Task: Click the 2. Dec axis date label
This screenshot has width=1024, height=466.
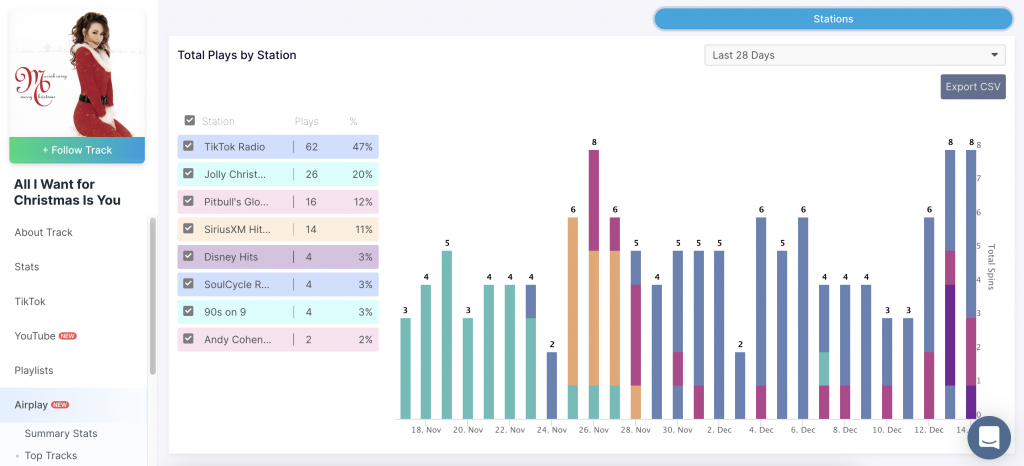Action: (719, 430)
